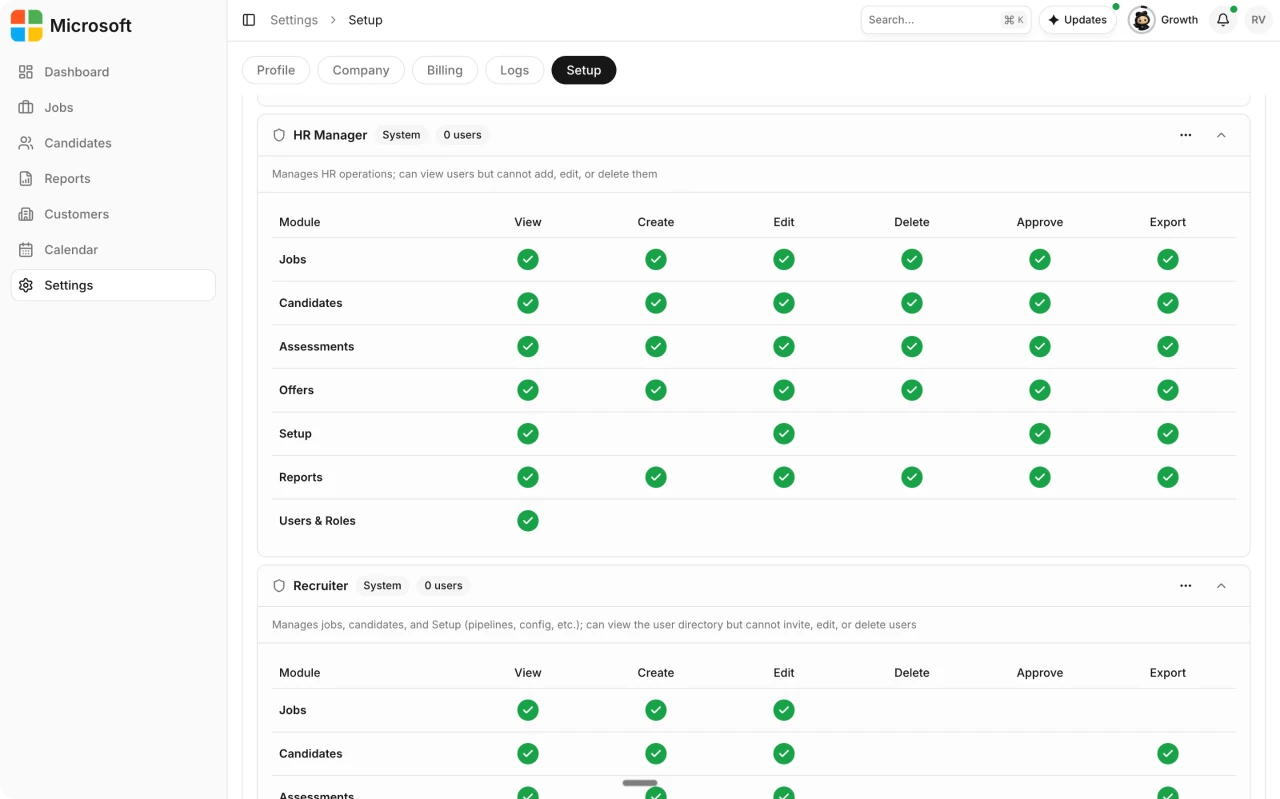Switch to the Profile tab
Screen dimensions: 1280x799
coord(276,70)
